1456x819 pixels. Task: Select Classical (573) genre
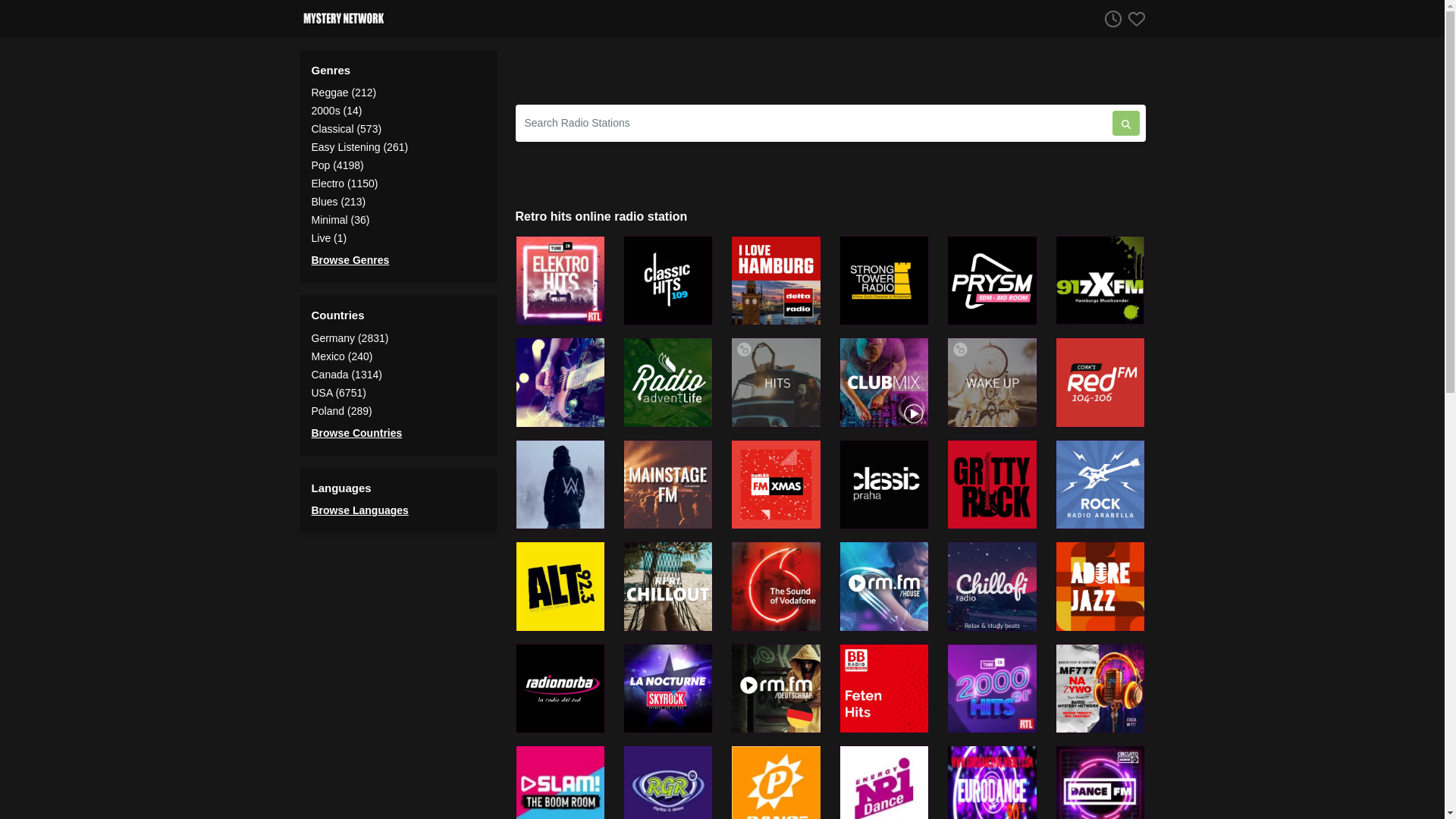(347, 129)
